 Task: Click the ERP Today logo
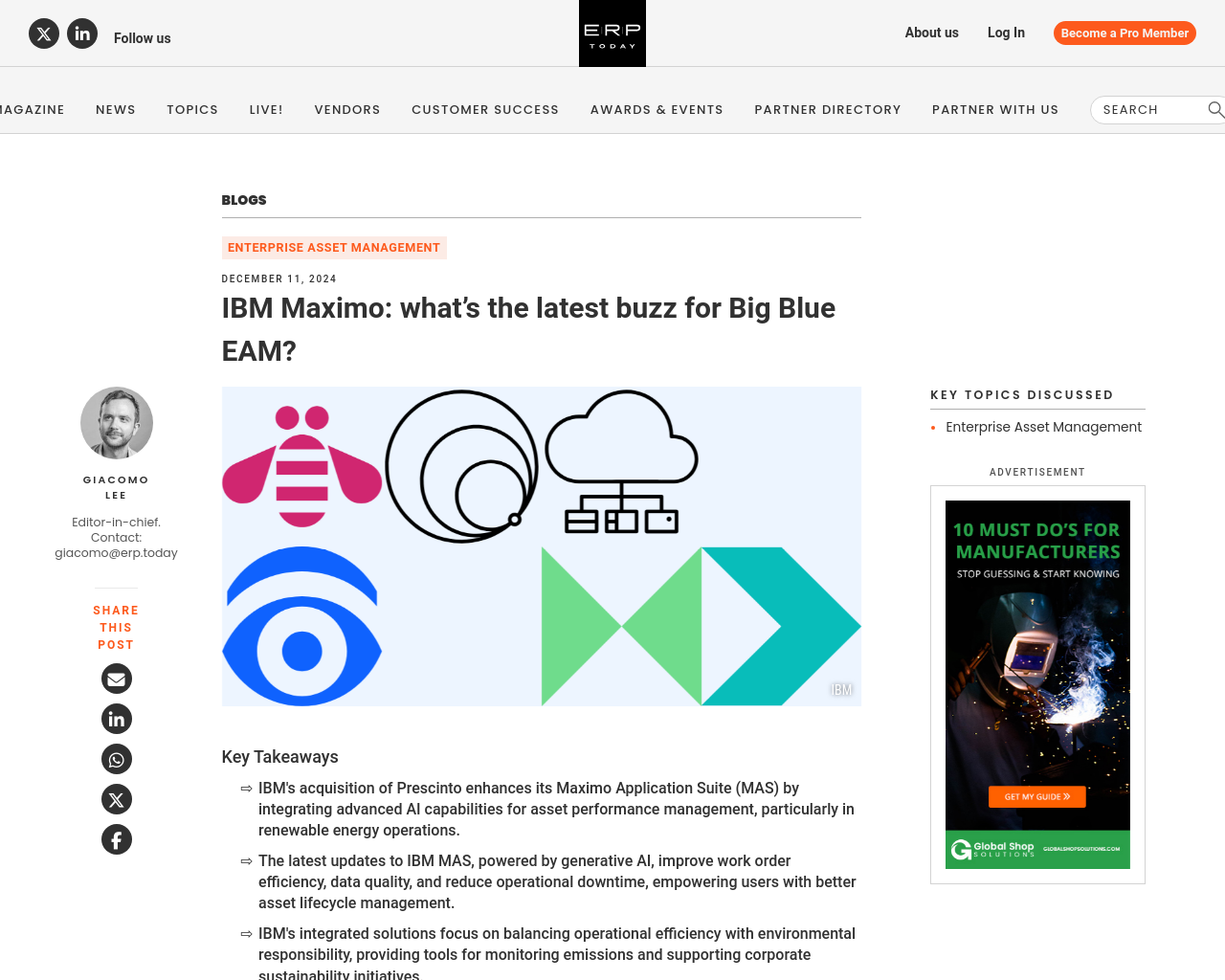click(612, 33)
